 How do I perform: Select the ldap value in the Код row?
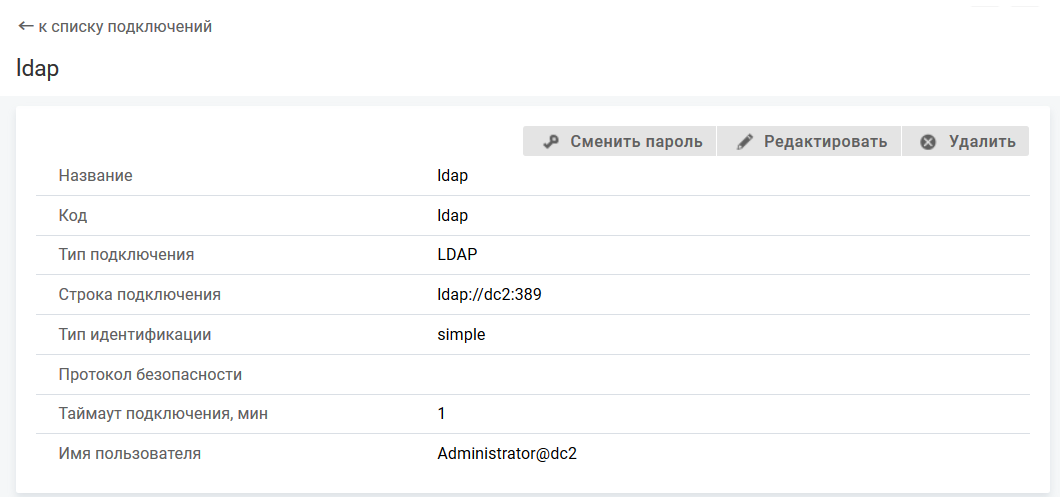pyautogui.click(x=453, y=215)
